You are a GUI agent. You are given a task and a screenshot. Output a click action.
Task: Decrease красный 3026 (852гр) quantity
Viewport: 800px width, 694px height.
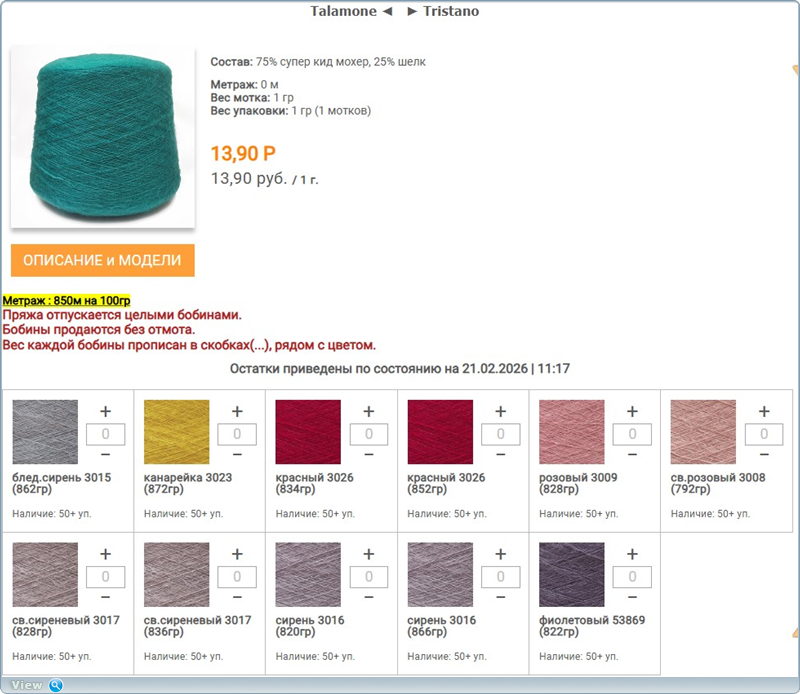501,454
